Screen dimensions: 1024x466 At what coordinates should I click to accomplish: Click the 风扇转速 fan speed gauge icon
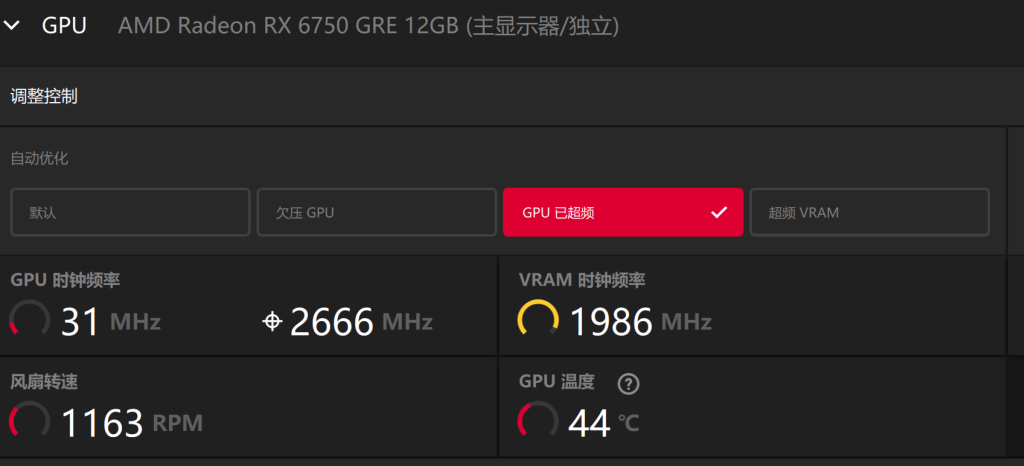(x=29, y=422)
